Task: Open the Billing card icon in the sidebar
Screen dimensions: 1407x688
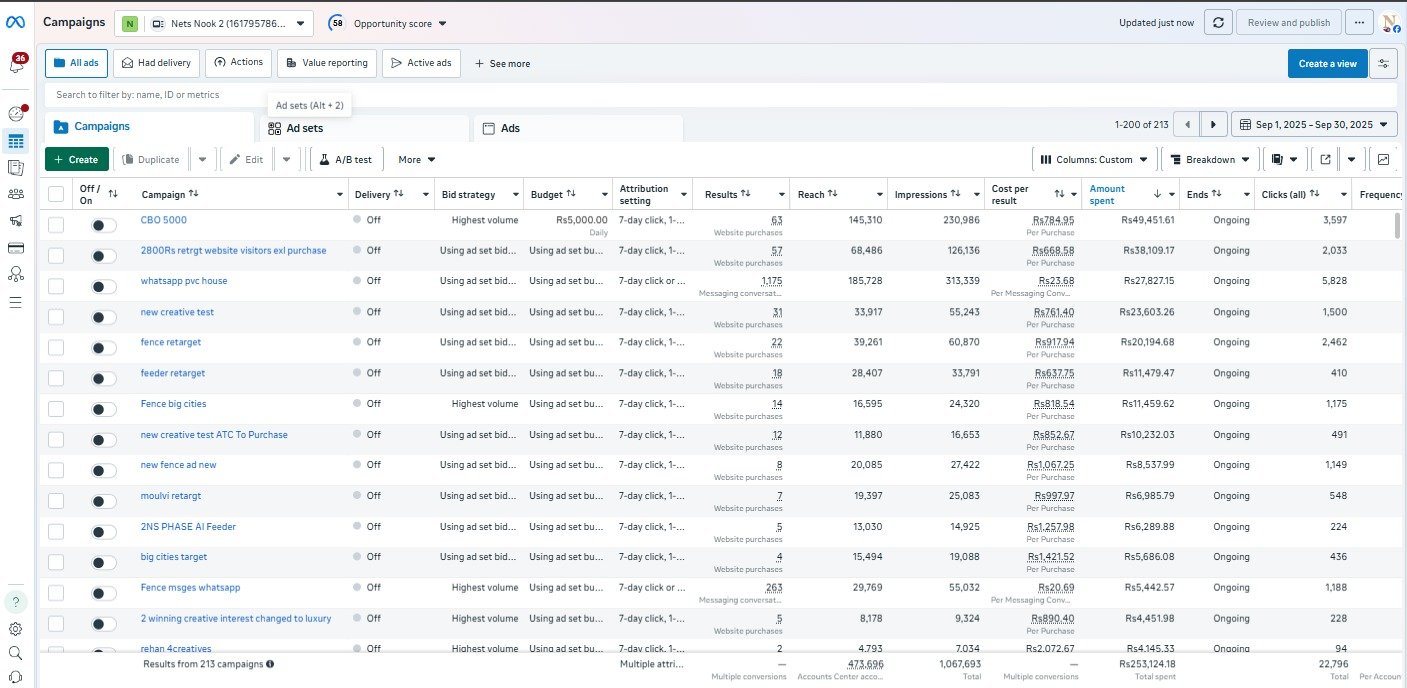Action: [x=16, y=247]
